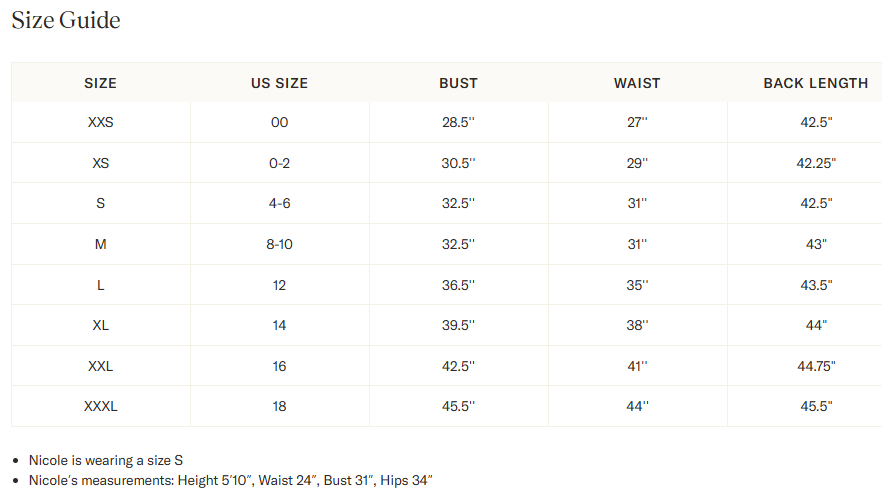Image resolution: width=882 pixels, height=502 pixels.
Task: Select the WAIST column header
Action: tap(637, 83)
